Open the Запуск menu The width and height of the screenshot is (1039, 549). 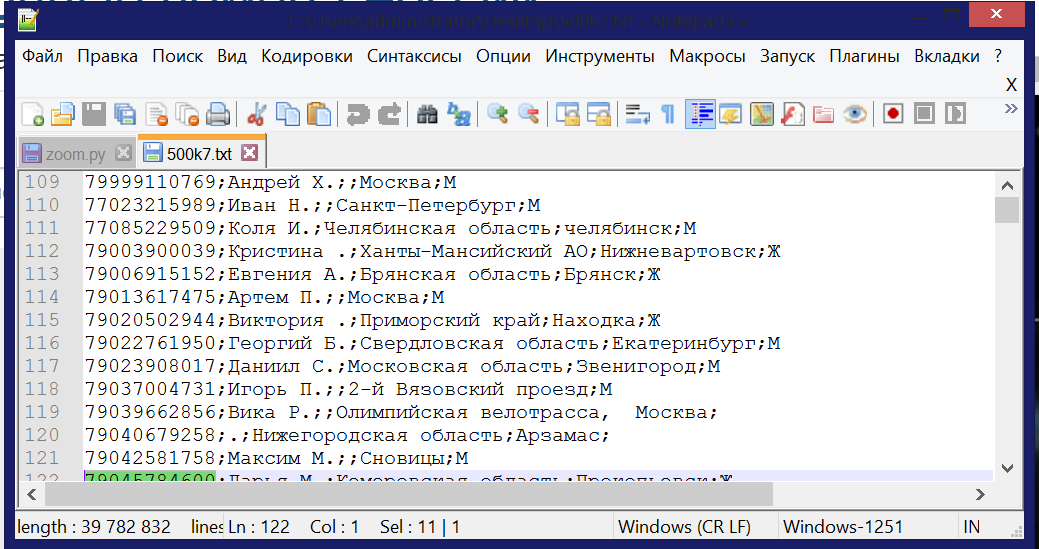click(x=787, y=56)
